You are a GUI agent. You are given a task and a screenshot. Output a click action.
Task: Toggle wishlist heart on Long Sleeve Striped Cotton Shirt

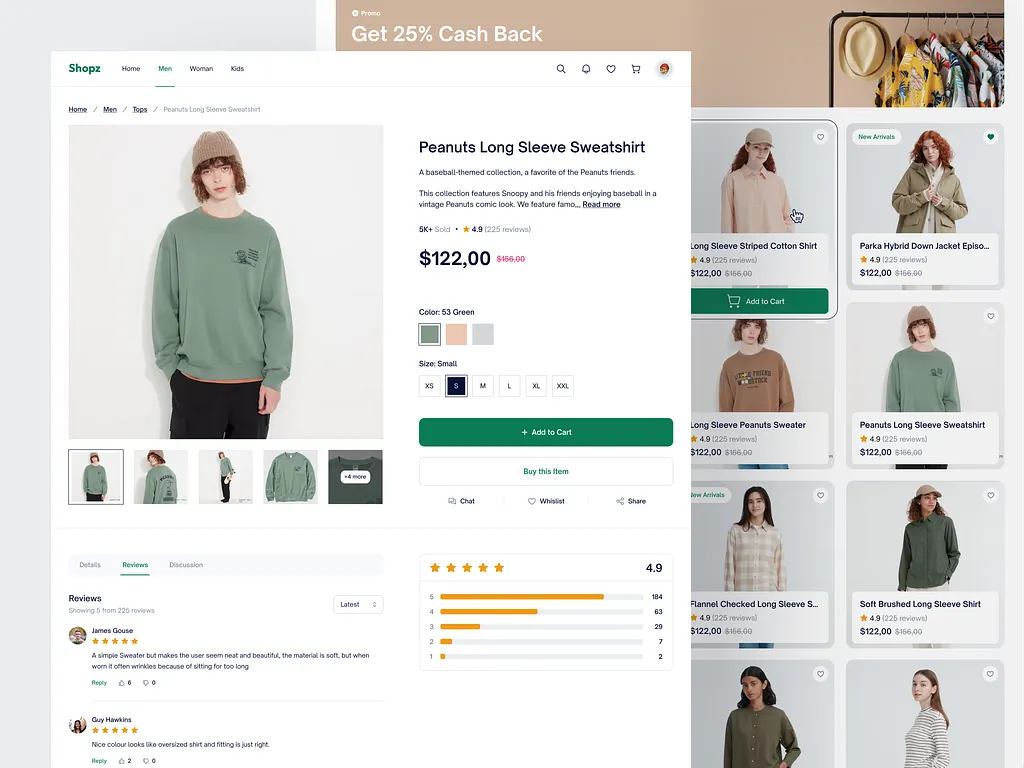820,137
